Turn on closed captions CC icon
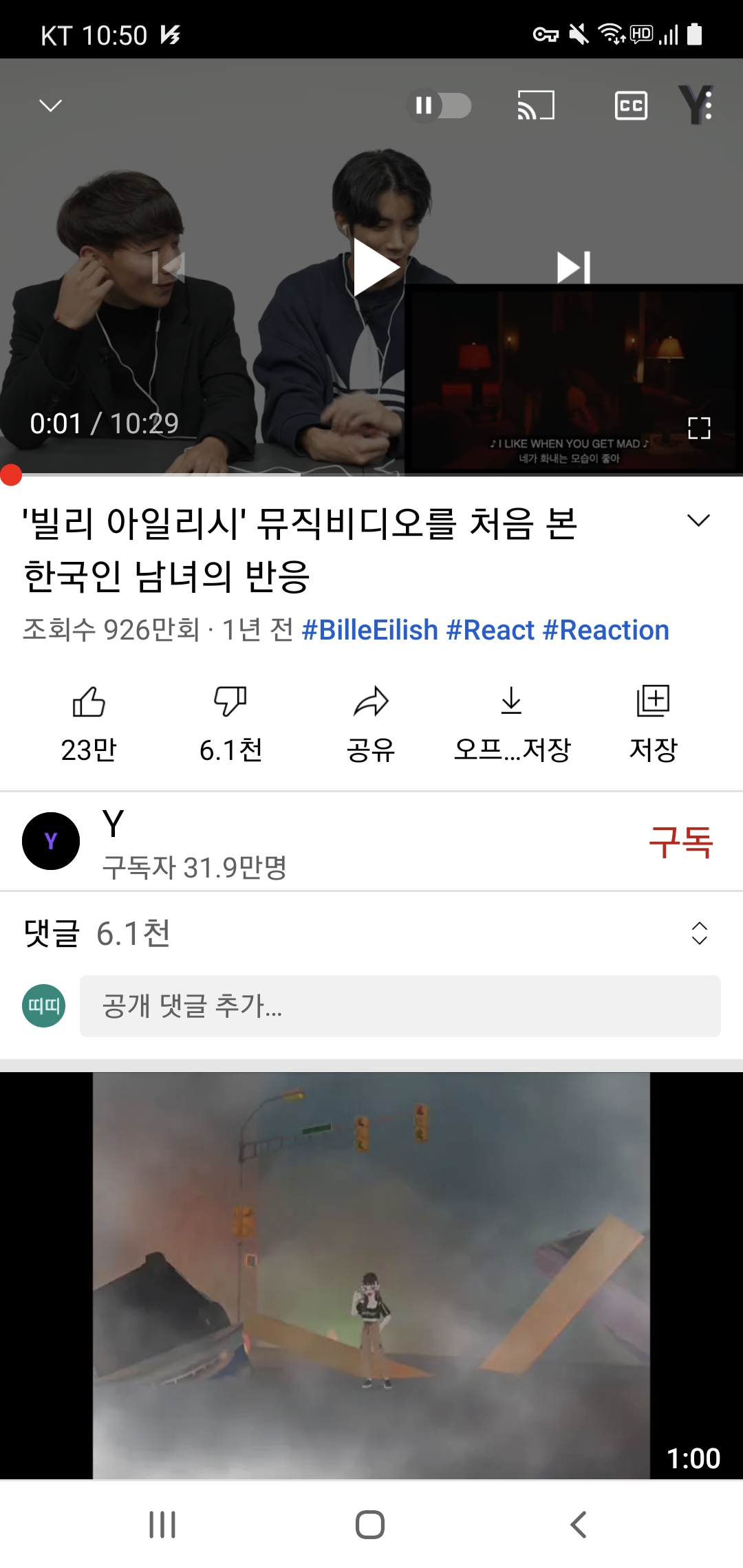This screenshot has width=743, height=1568. 630,105
